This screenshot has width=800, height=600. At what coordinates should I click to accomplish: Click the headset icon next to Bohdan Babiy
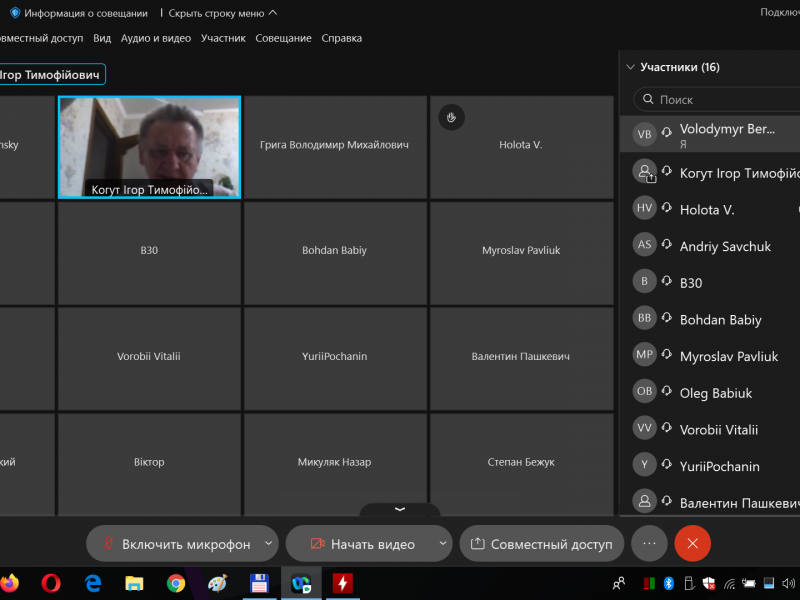667,319
